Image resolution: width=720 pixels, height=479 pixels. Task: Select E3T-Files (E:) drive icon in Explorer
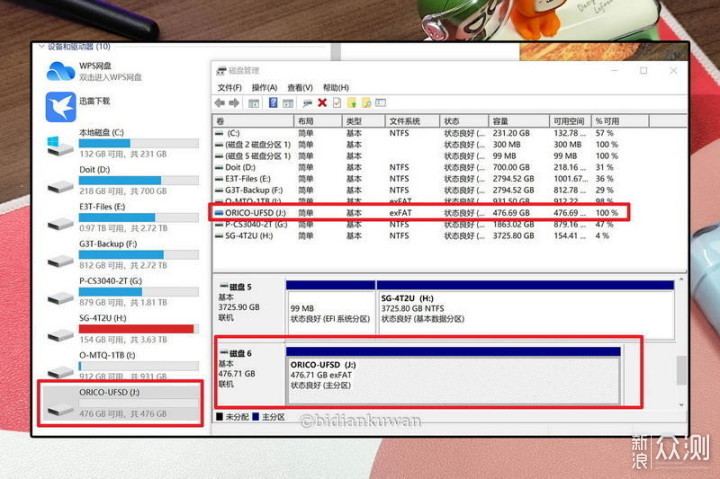[60, 224]
